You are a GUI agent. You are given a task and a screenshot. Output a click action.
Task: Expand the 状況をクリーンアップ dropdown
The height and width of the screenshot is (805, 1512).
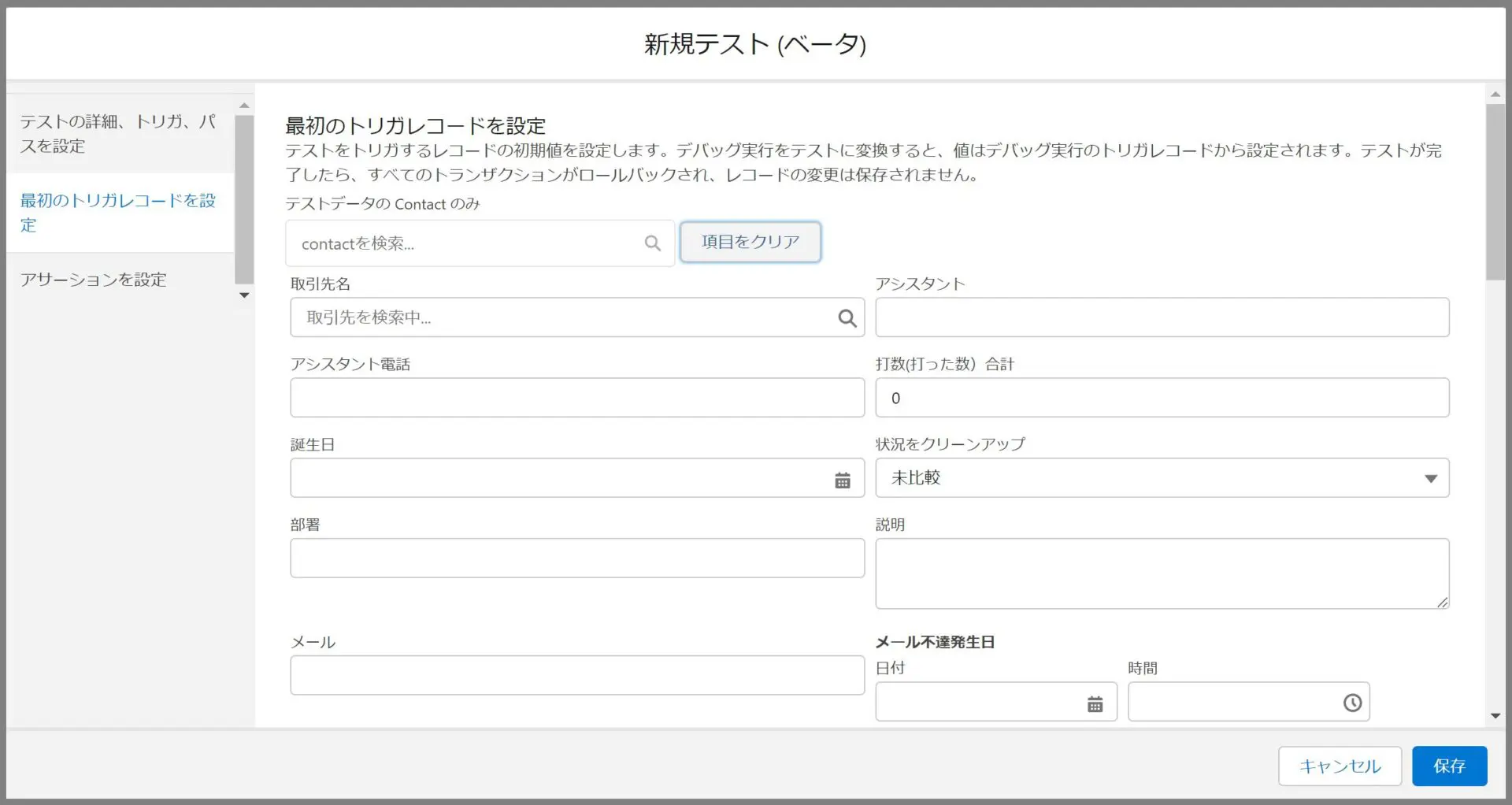pos(1430,479)
